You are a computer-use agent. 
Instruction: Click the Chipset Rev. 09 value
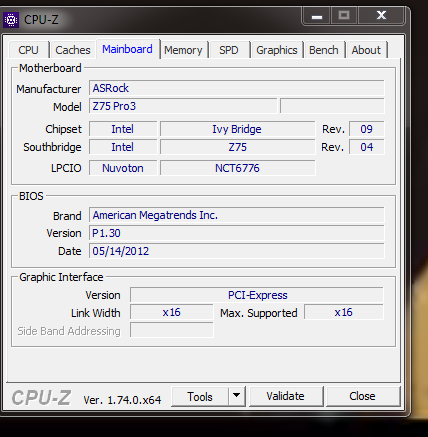pyautogui.click(x=367, y=129)
